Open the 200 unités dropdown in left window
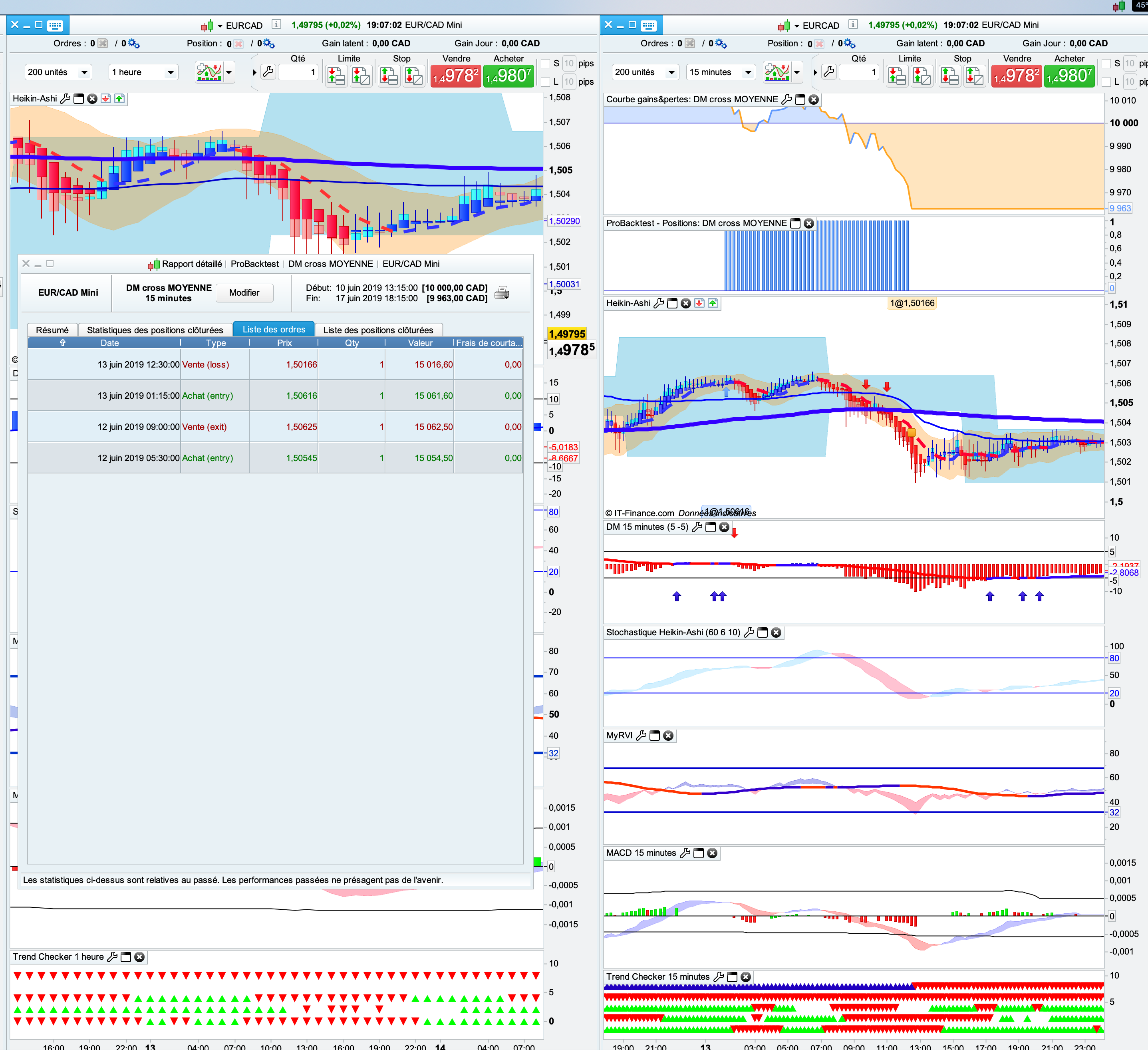The height and width of the screenshot is (1050, 1148). pos(58,72)
